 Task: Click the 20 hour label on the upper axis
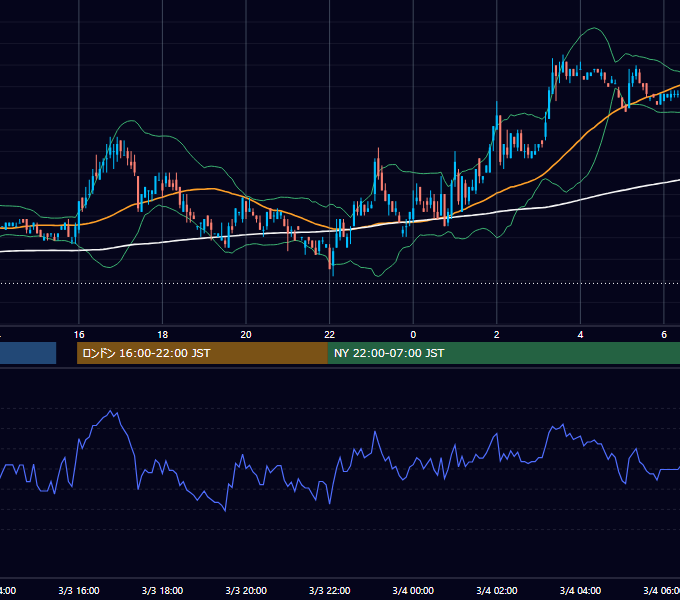pos(246,334)
